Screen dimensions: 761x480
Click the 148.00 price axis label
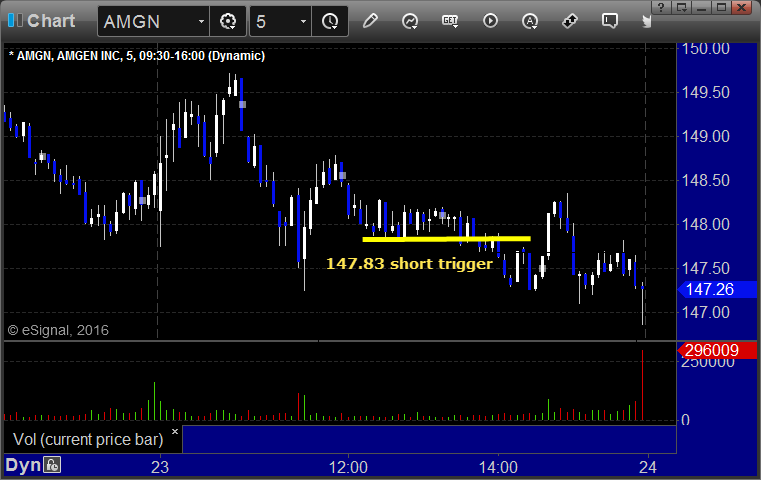(x=706, y=224)
